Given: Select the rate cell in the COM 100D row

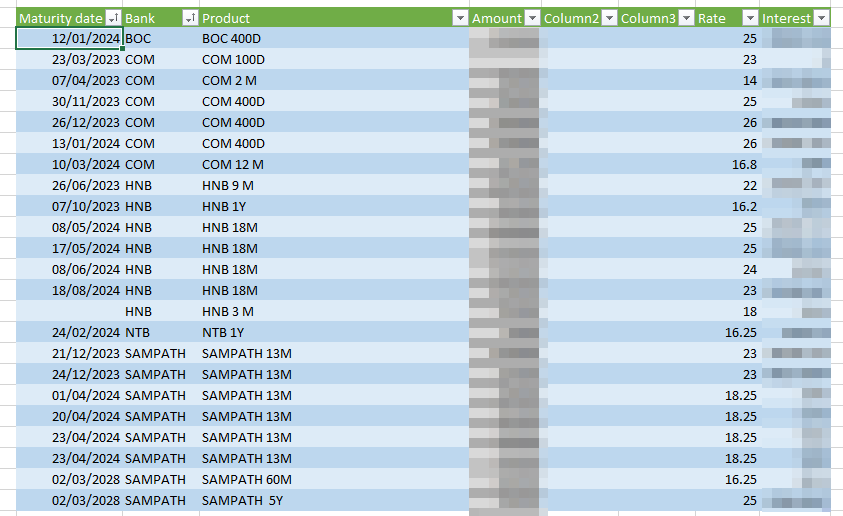Looking at the screenshot, I should 727,59.
